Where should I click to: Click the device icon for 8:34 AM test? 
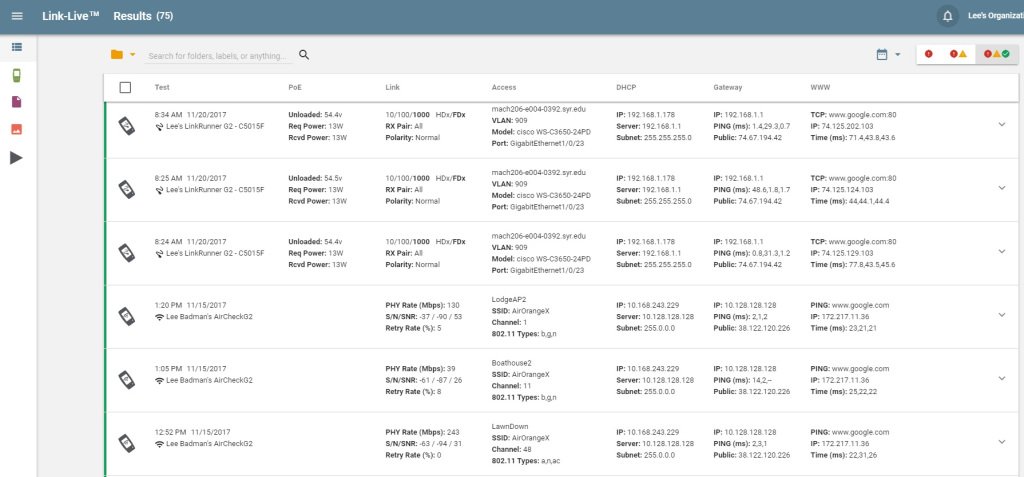pos(126,126)
